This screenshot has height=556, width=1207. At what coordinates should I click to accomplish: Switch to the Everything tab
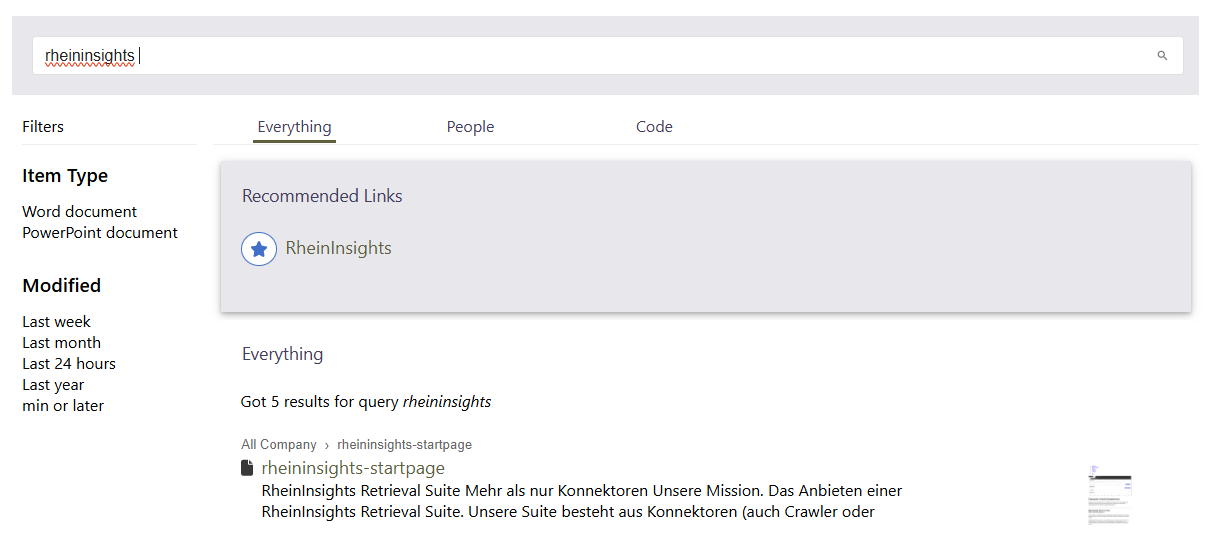294,127
